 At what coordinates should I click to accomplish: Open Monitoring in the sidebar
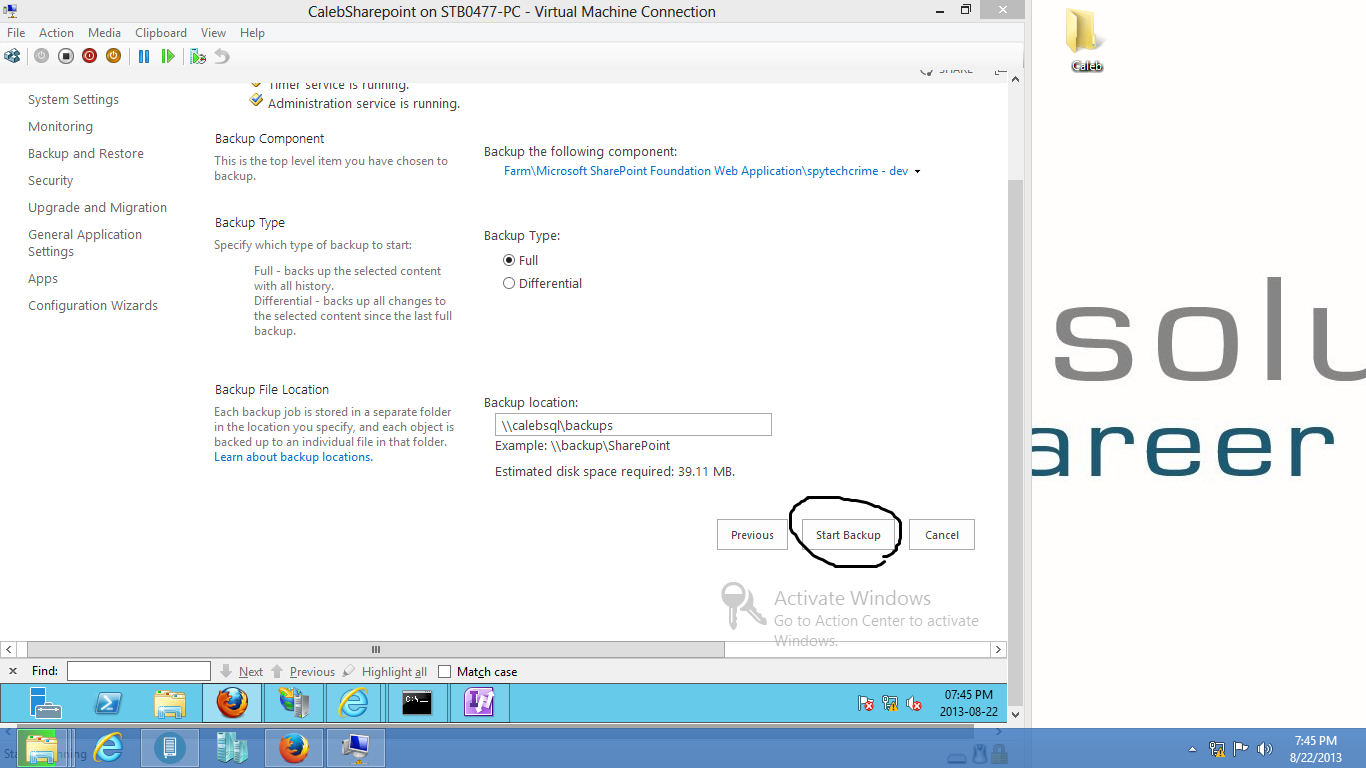pyautogui.click(x=60, y=127)
